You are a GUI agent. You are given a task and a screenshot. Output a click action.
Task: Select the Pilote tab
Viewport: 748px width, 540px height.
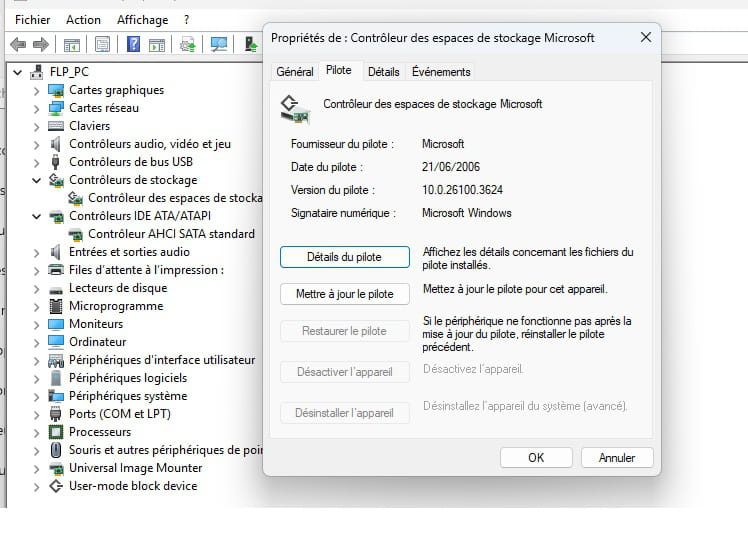pyautogui.click(x=339, y=70)
